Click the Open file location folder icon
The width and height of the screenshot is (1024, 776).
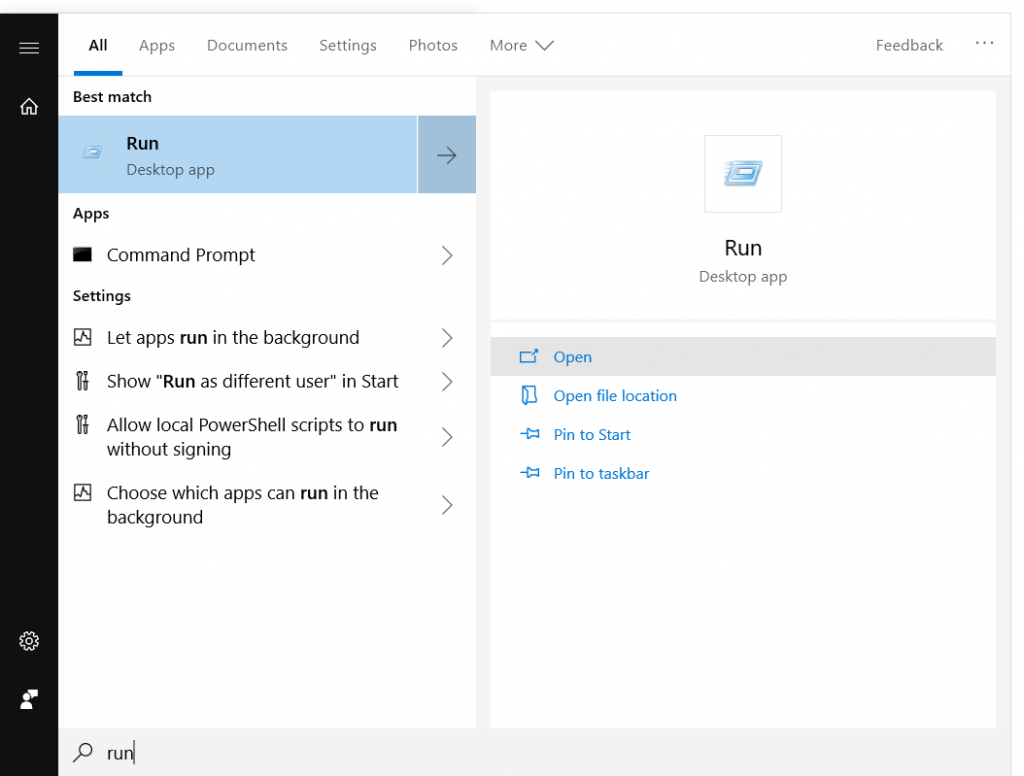(x=529, y=395)
